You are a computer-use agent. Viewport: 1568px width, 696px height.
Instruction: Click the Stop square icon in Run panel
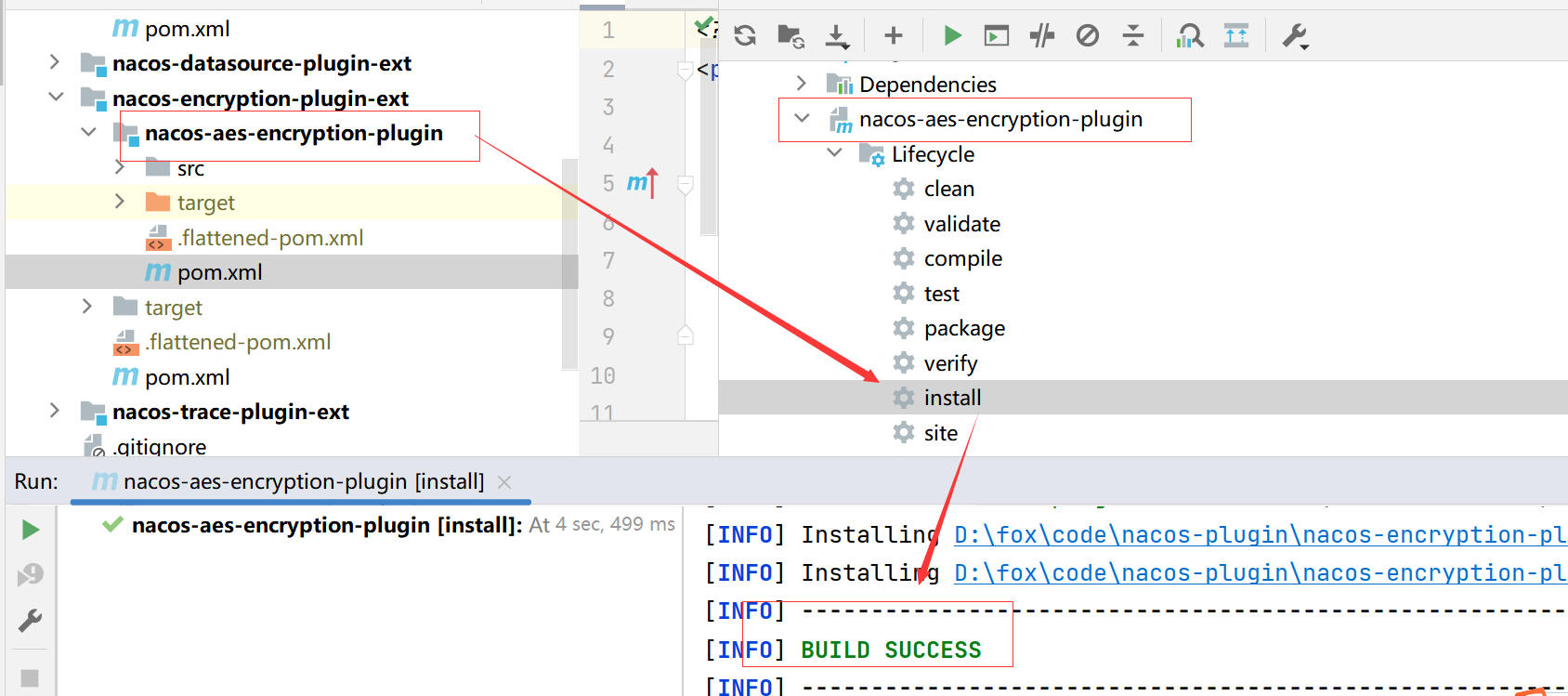pos(31,678)
